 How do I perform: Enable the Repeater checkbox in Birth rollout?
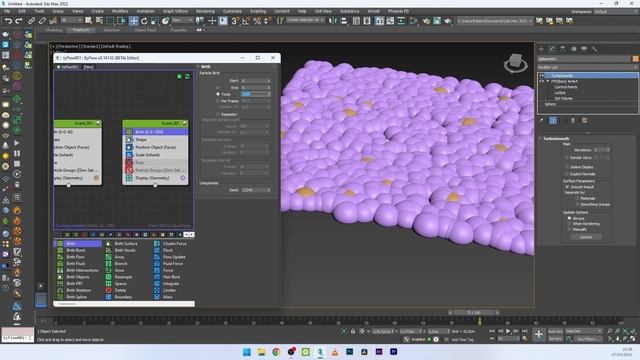(218, 114)
